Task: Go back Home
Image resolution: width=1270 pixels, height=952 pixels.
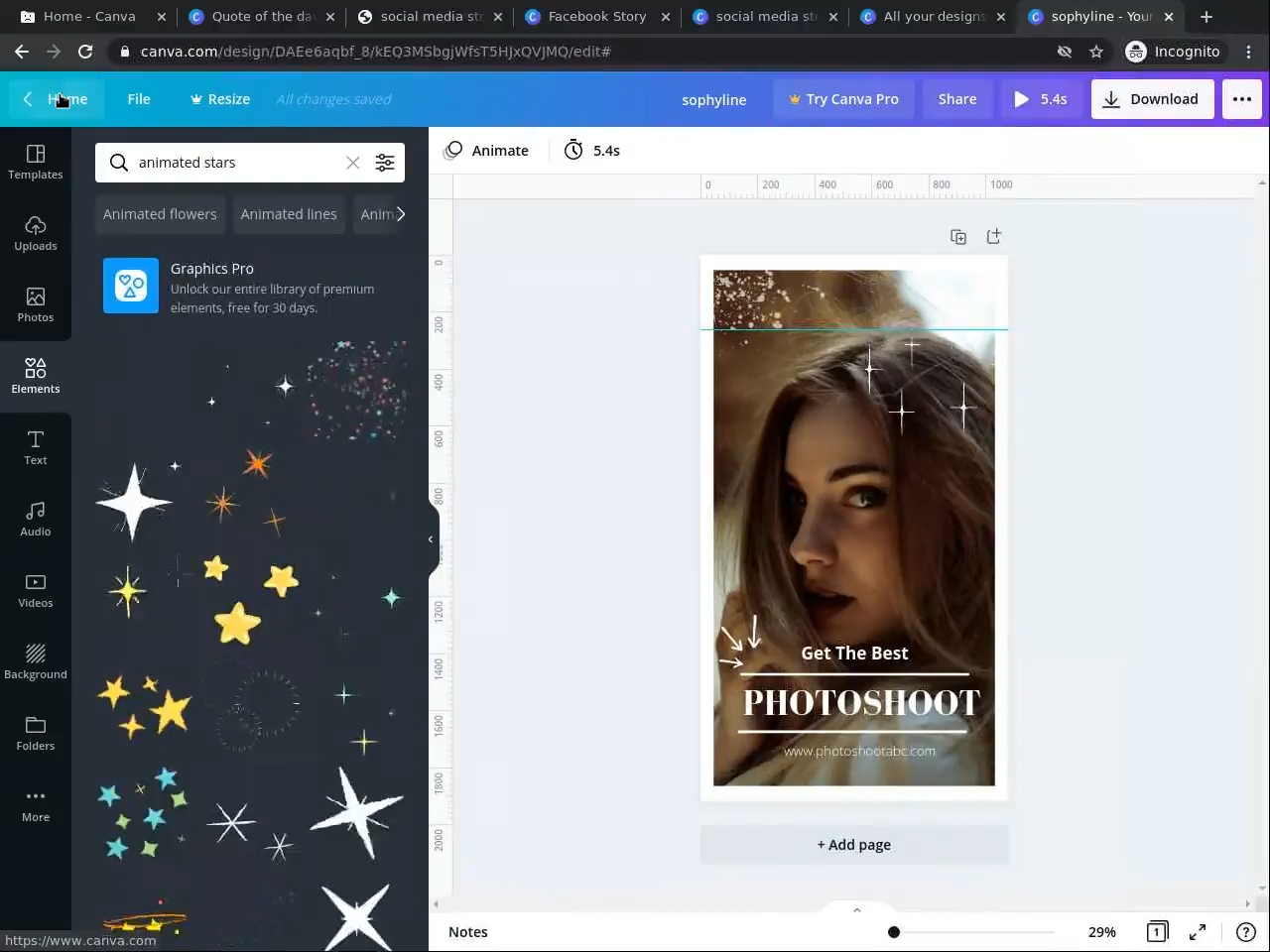Action: point(56,99)
